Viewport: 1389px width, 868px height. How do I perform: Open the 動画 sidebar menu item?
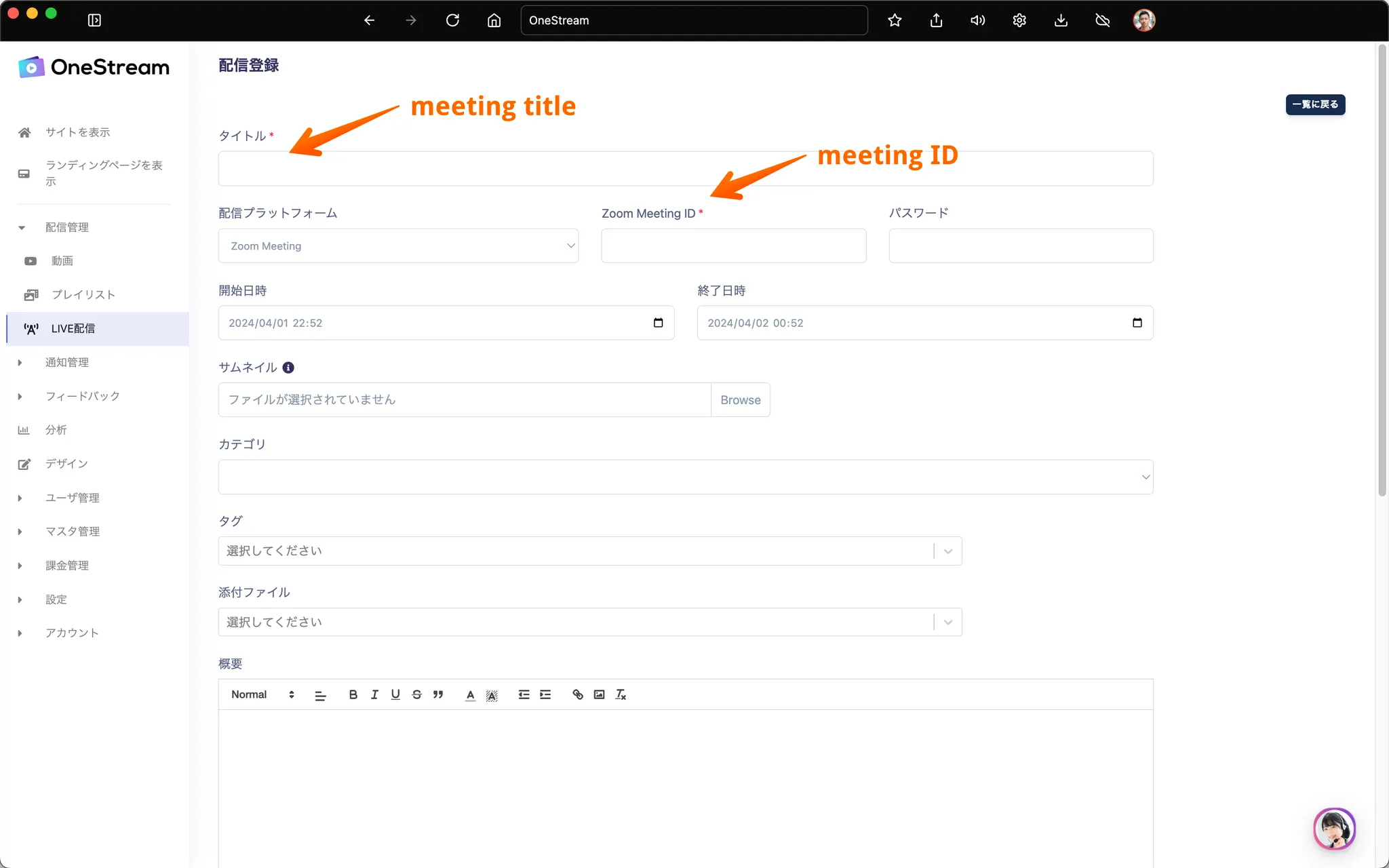click(x=62, y=261)
